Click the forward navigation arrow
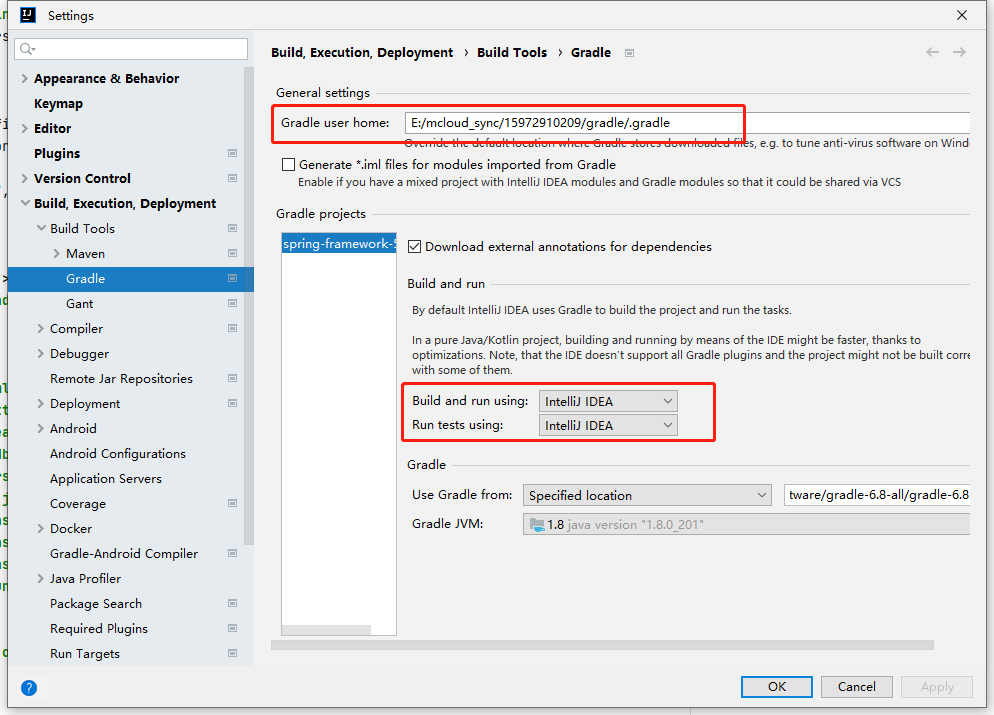Viewport: 994px width, 715px height. coord(959,52)
